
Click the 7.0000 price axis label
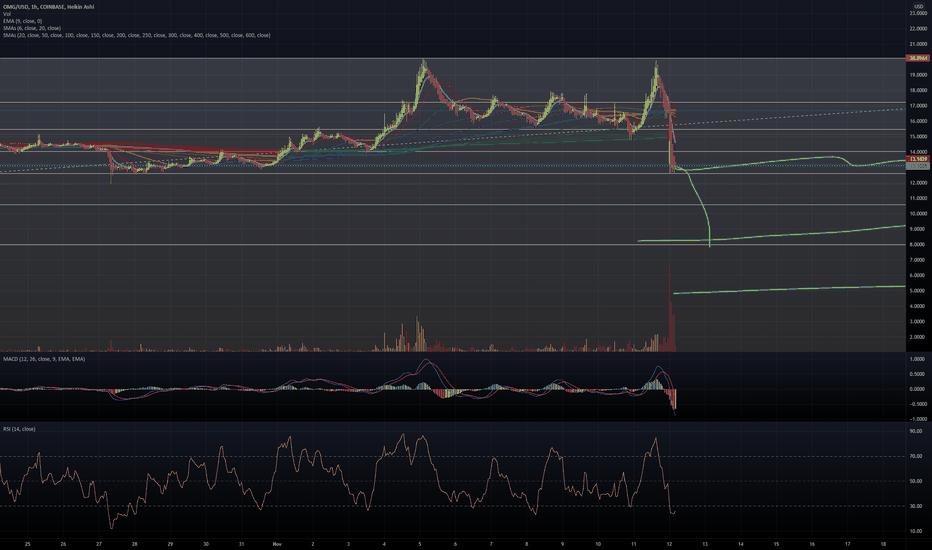click(918, 260)
